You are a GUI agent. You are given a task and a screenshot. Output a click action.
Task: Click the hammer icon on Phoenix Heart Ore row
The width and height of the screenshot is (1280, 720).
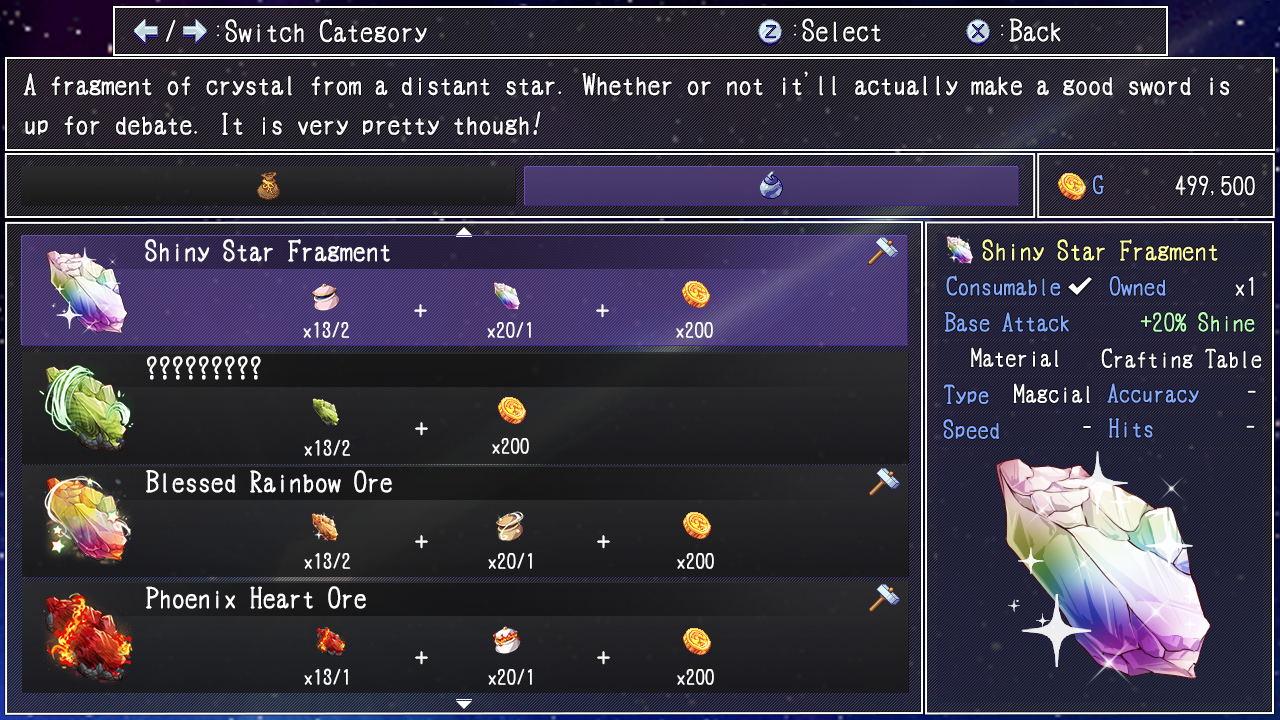coord(883,598)
